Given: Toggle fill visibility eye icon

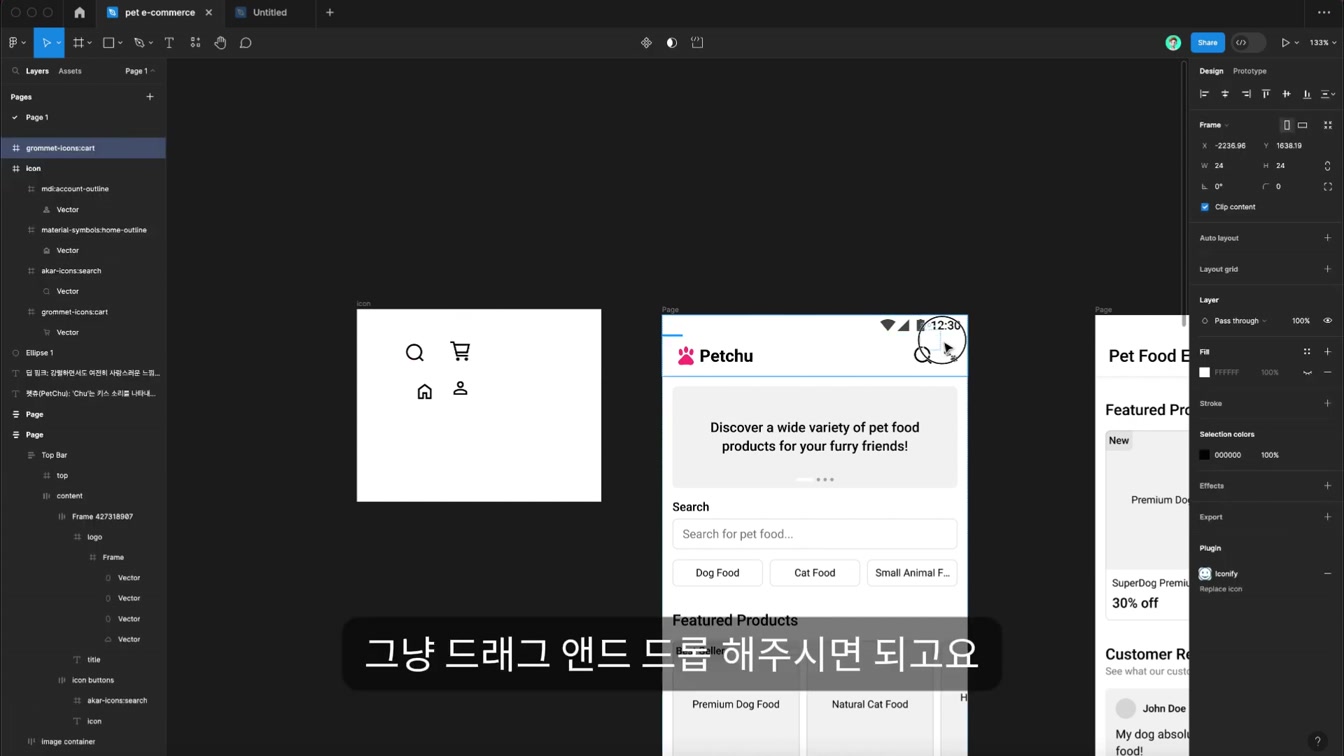Looking at the screenshot, I should pyautogui.click(x=1307, y=372).
